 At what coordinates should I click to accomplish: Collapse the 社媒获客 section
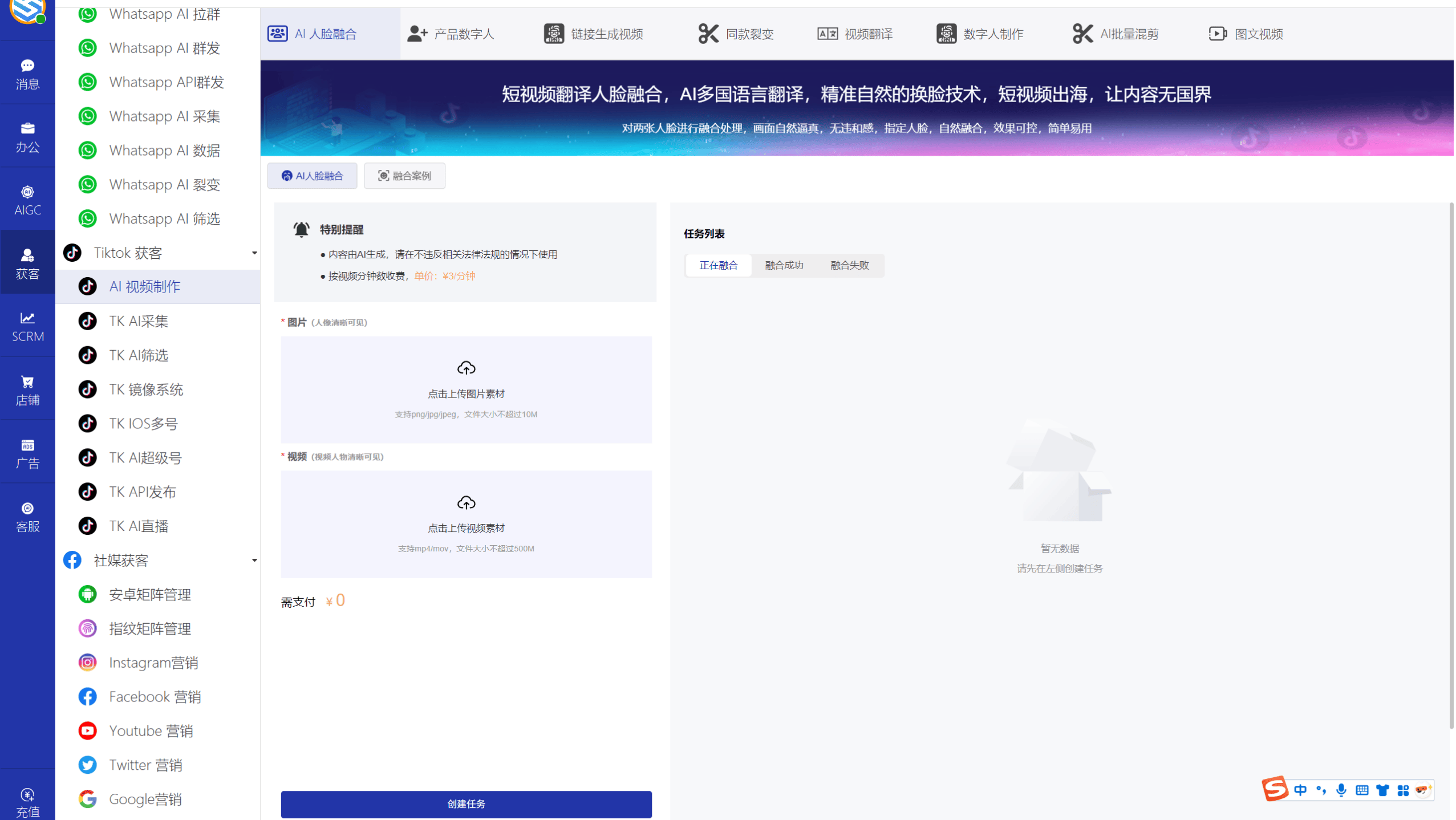tap(255, 560)
